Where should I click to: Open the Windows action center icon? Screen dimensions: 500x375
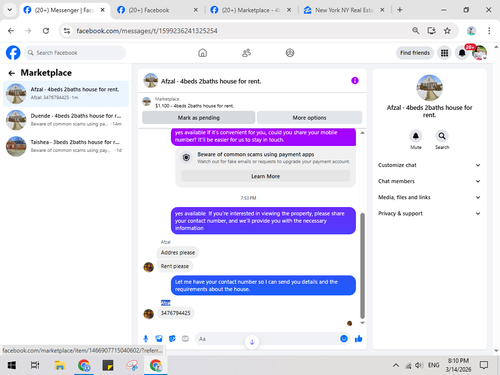[x=484, y=365]
